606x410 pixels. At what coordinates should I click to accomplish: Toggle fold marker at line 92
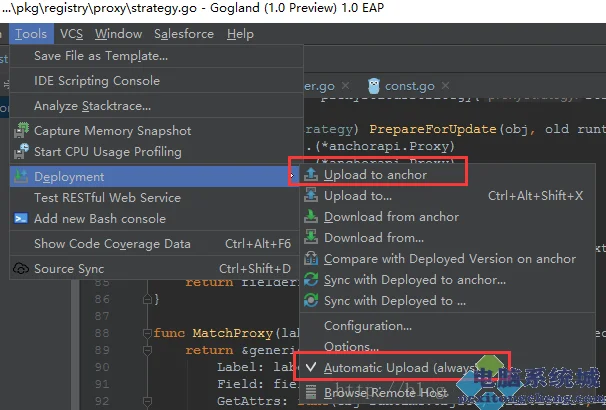click(147, 401)
